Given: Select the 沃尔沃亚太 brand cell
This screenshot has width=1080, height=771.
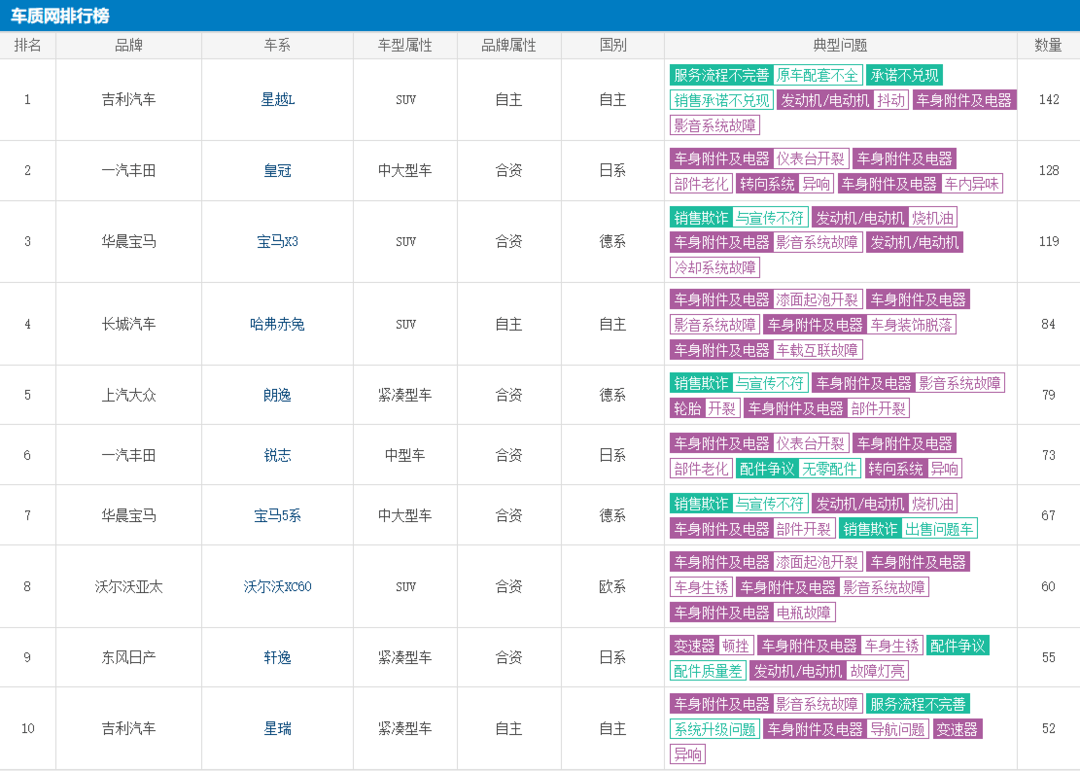Looking at the screenshot, I should pos(129,586).
